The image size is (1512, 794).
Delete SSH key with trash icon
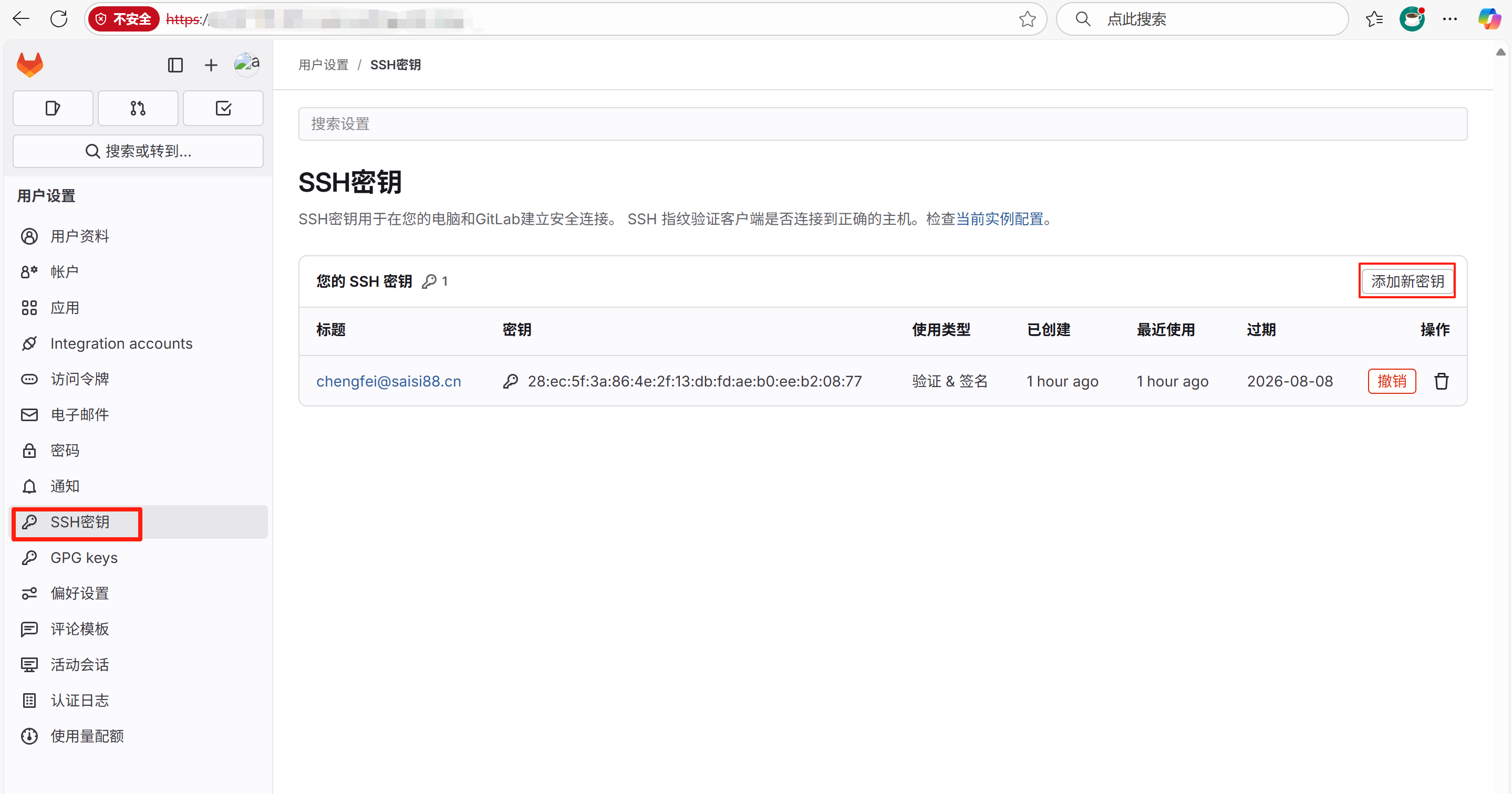(x=1441, y=381)
